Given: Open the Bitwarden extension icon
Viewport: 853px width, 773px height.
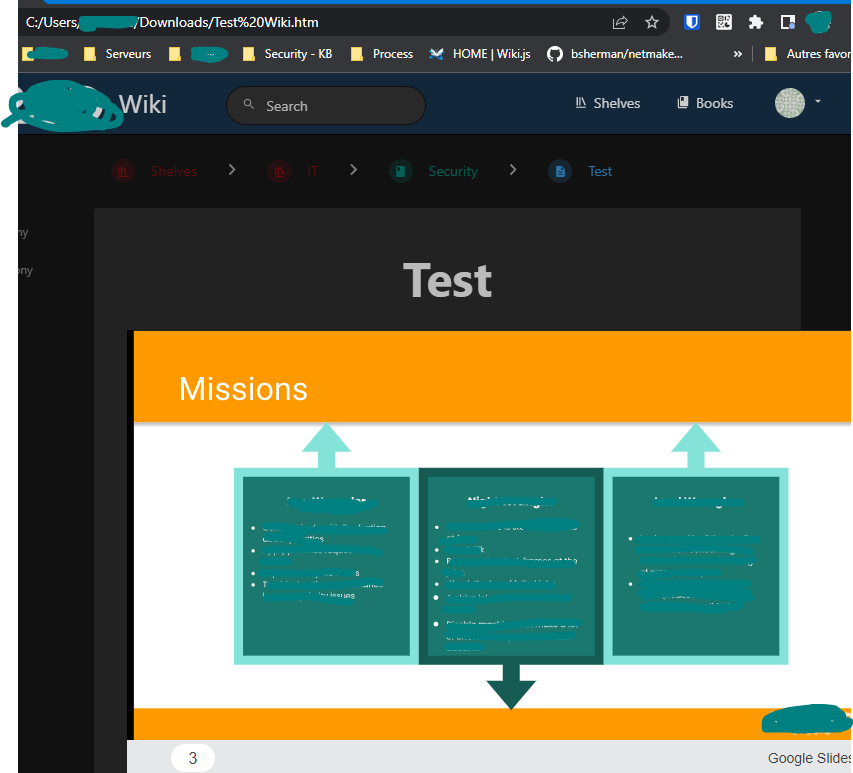Looking at the screenshot, I should click(x=691, y=21).
